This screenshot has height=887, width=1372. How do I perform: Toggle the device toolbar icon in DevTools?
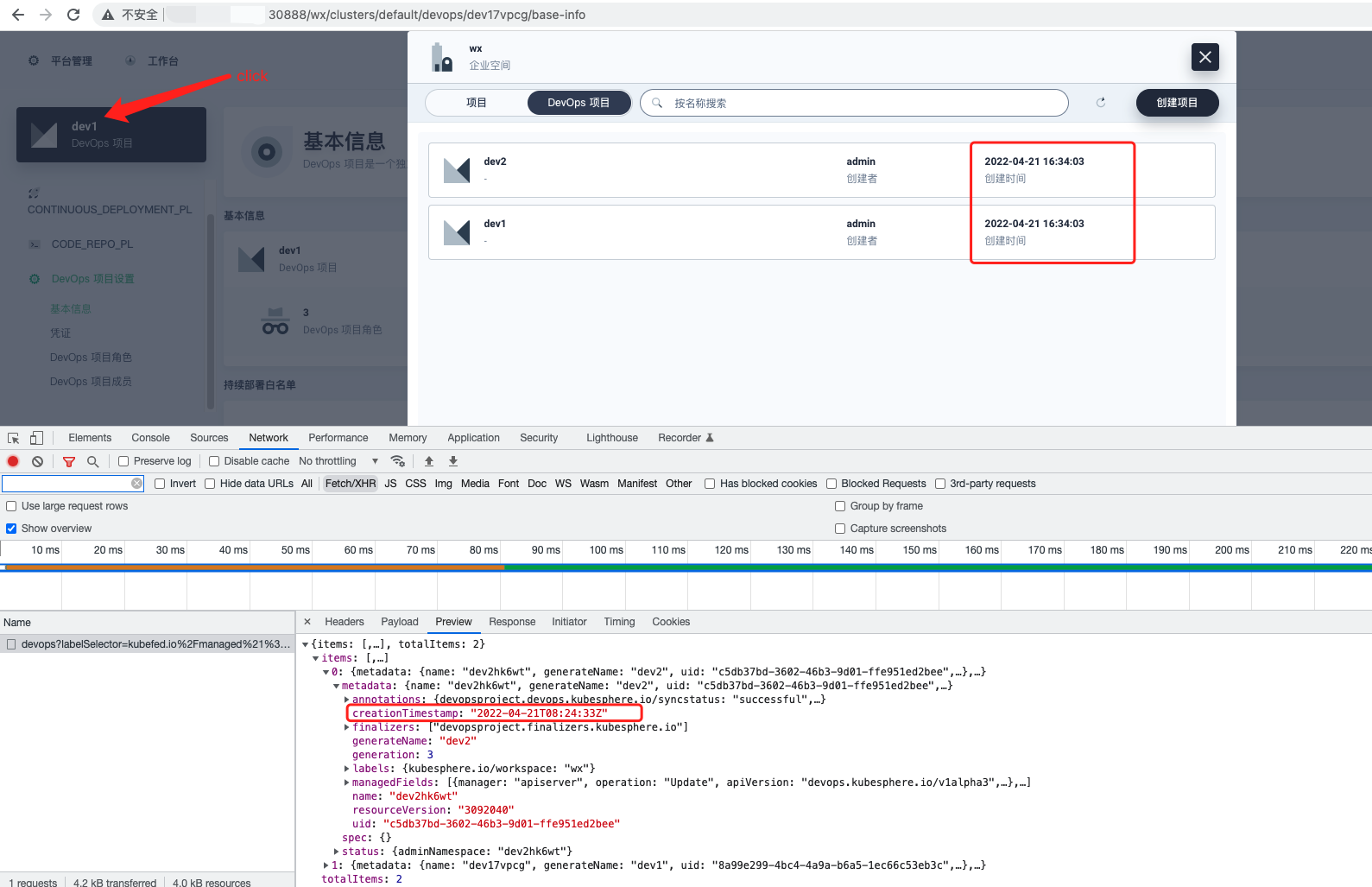pos(36,438)
